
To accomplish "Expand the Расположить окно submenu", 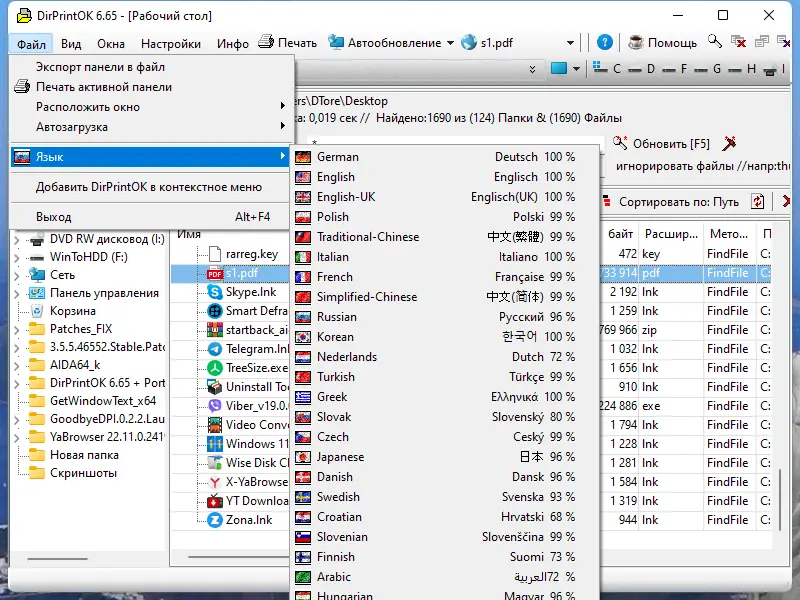I will tap(152, 107).
